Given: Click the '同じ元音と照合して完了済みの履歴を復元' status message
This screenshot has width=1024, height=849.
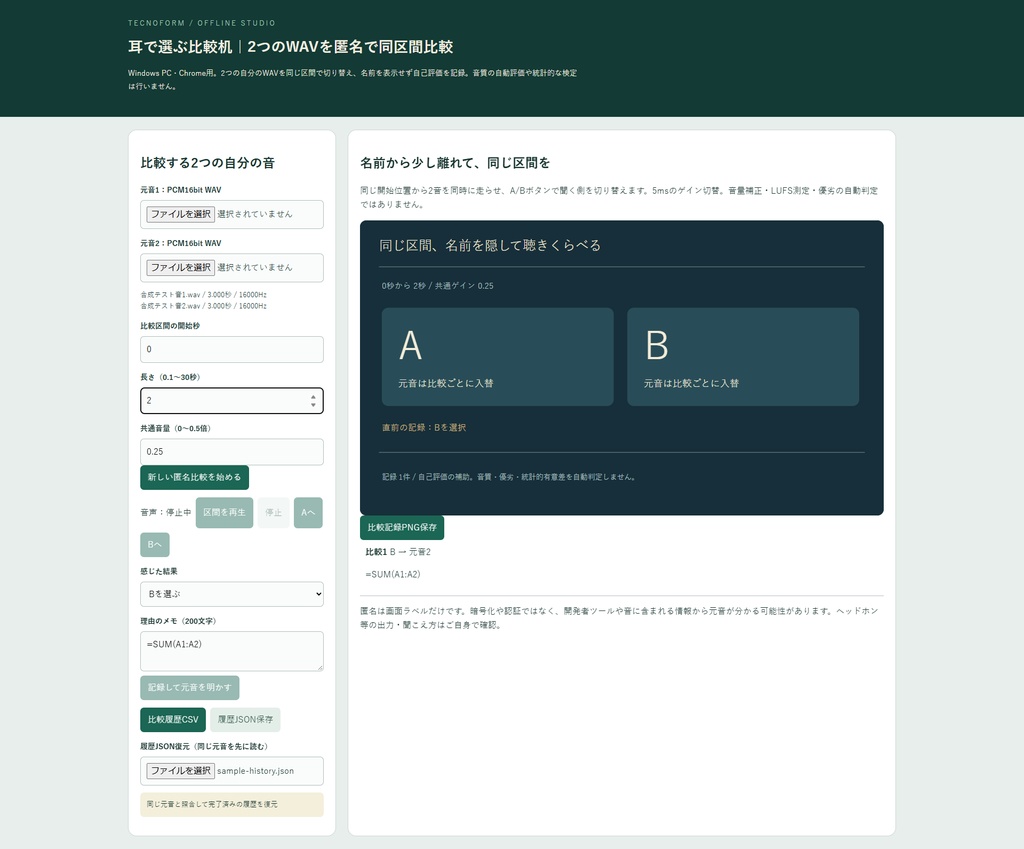Looking at the screenshot, I should pyautogui.click(x=212, y=805).
